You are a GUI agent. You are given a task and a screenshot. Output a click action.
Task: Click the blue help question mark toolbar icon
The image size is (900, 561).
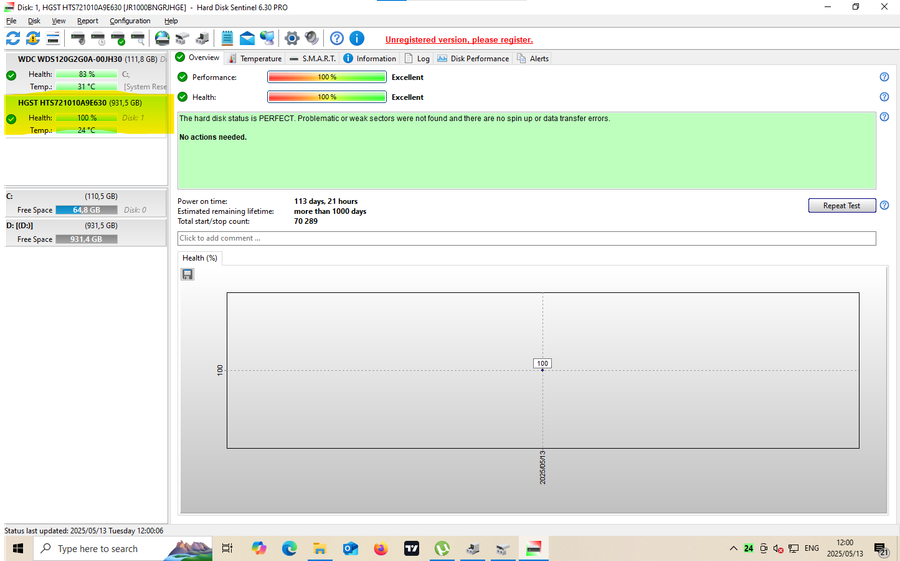coord(337,39)
